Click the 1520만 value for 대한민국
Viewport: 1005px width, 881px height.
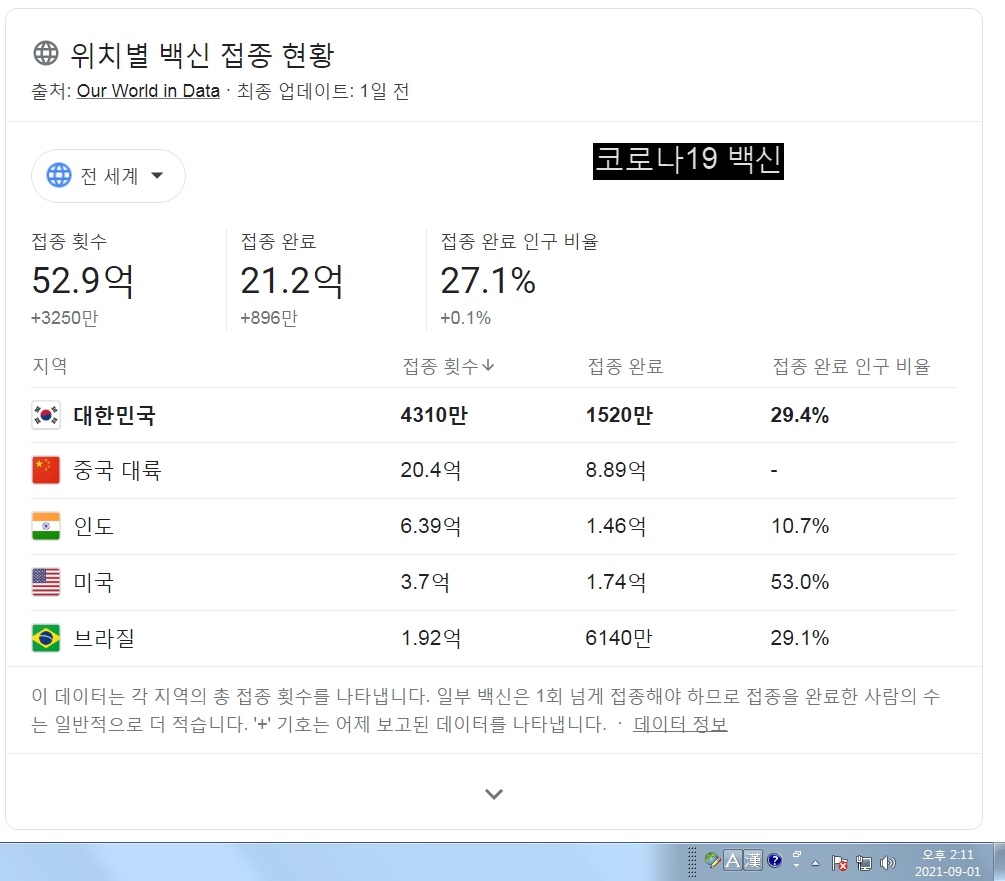point(619,415)
